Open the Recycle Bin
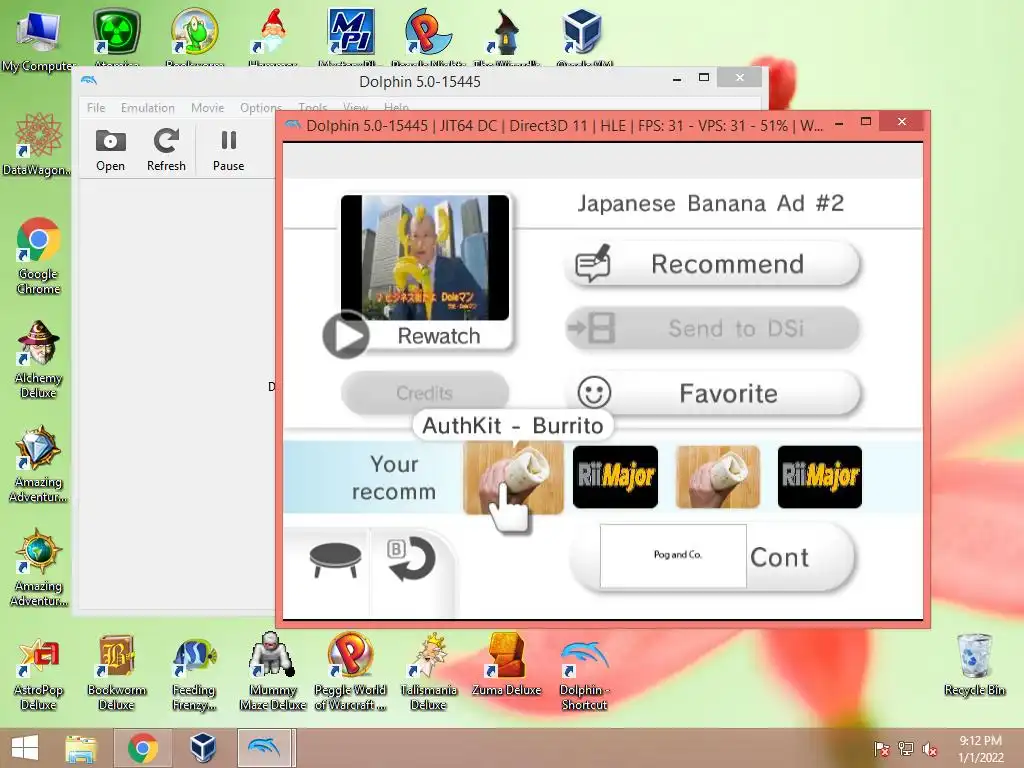The width and height of the screenshot is (1024, 768). 974,665
